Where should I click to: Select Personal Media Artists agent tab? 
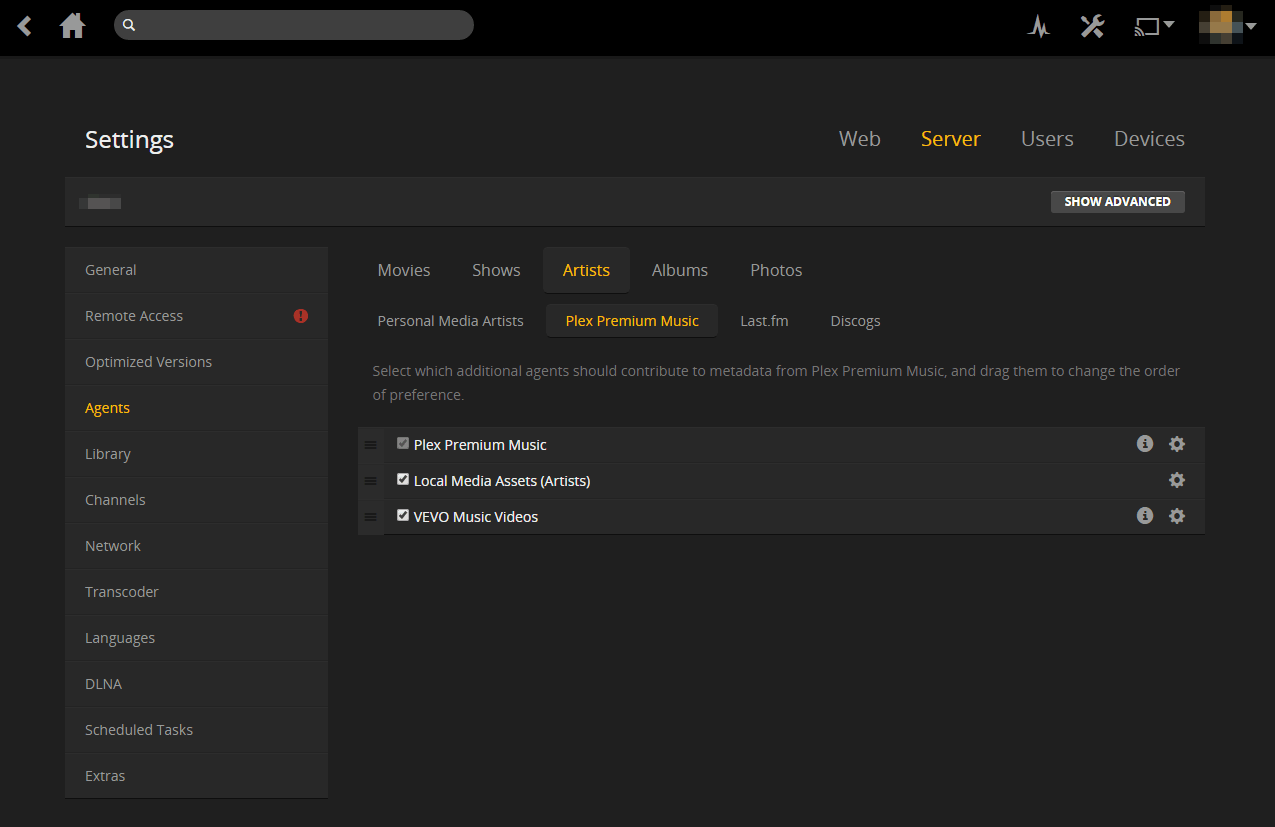(x=450, y=321)
